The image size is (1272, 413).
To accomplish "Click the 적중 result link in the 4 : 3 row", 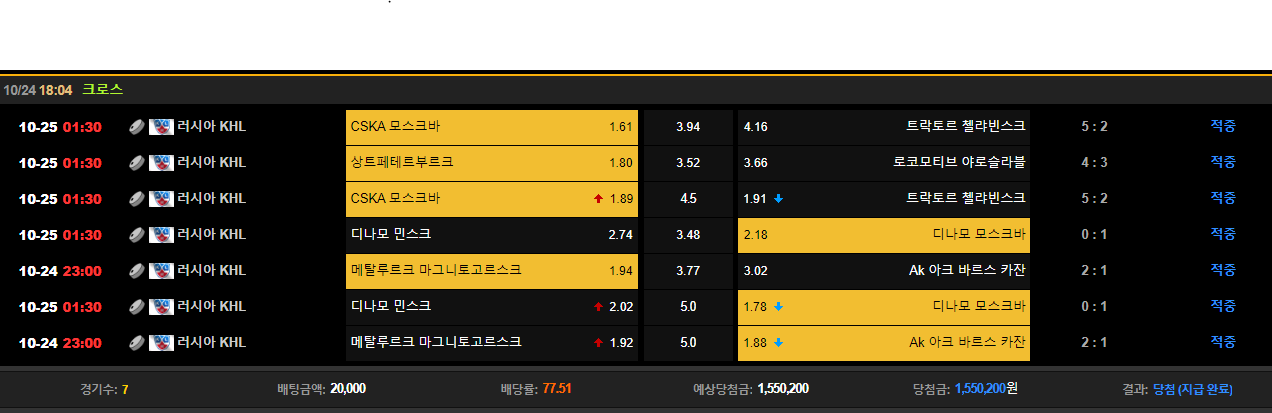I will point(1223,162).
